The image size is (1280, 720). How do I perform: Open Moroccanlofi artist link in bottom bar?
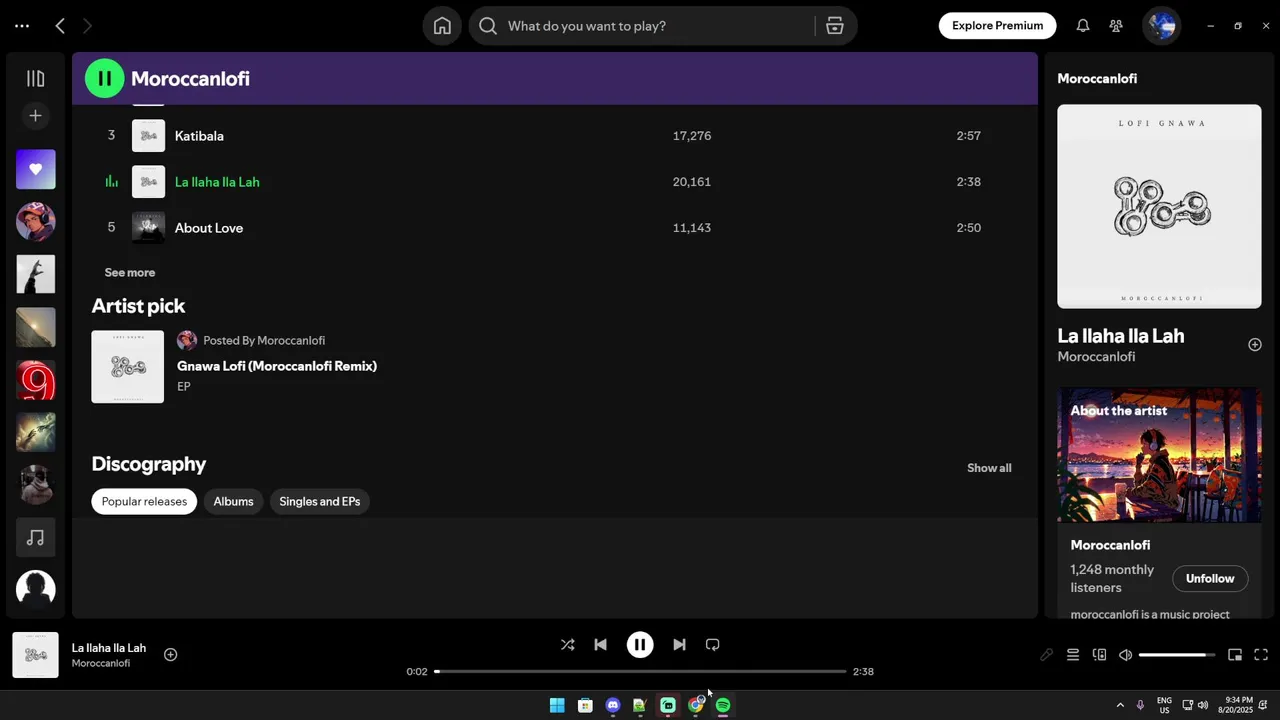pyautogui.click(x=101, y=663)
